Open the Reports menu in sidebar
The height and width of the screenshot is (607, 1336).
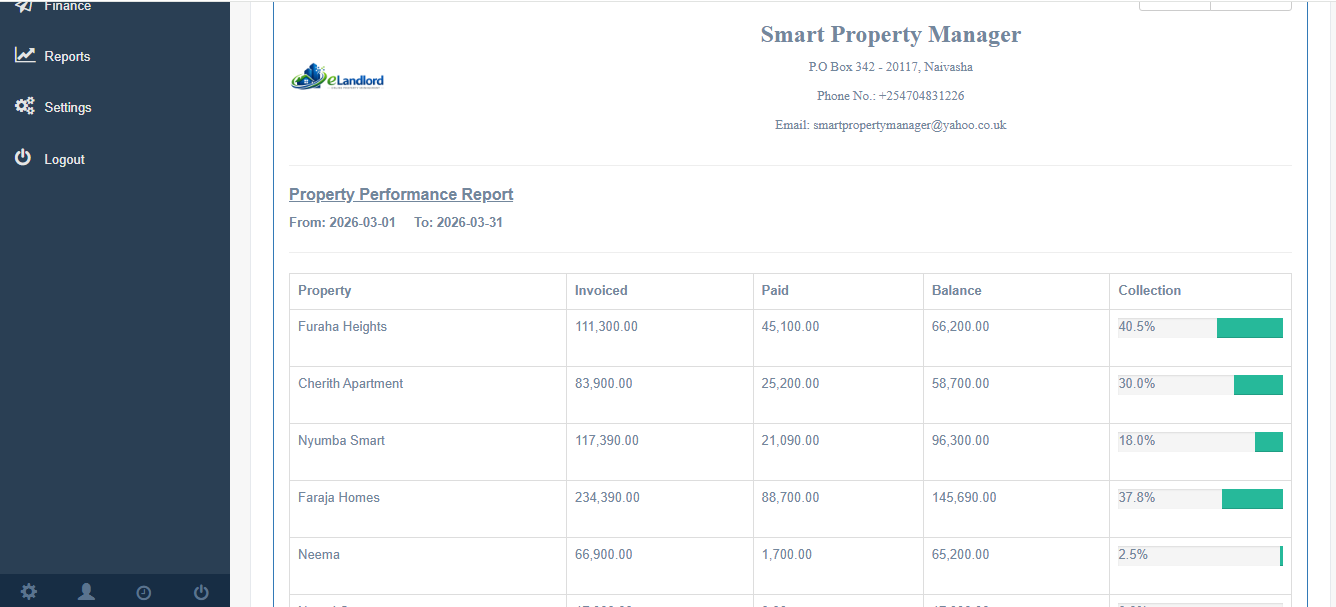coord(67,56)
